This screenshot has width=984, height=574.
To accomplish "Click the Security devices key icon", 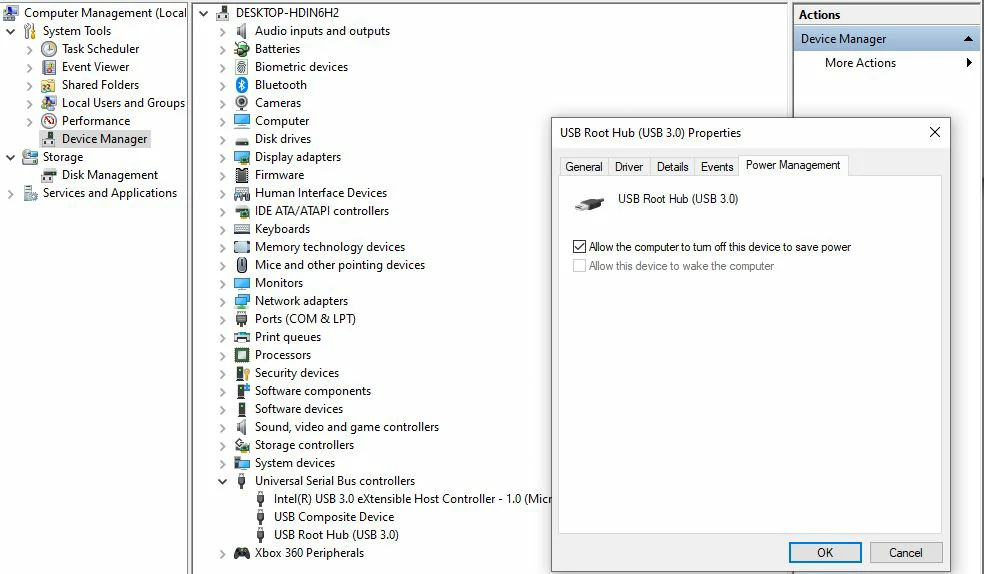I will pos(242,373).
